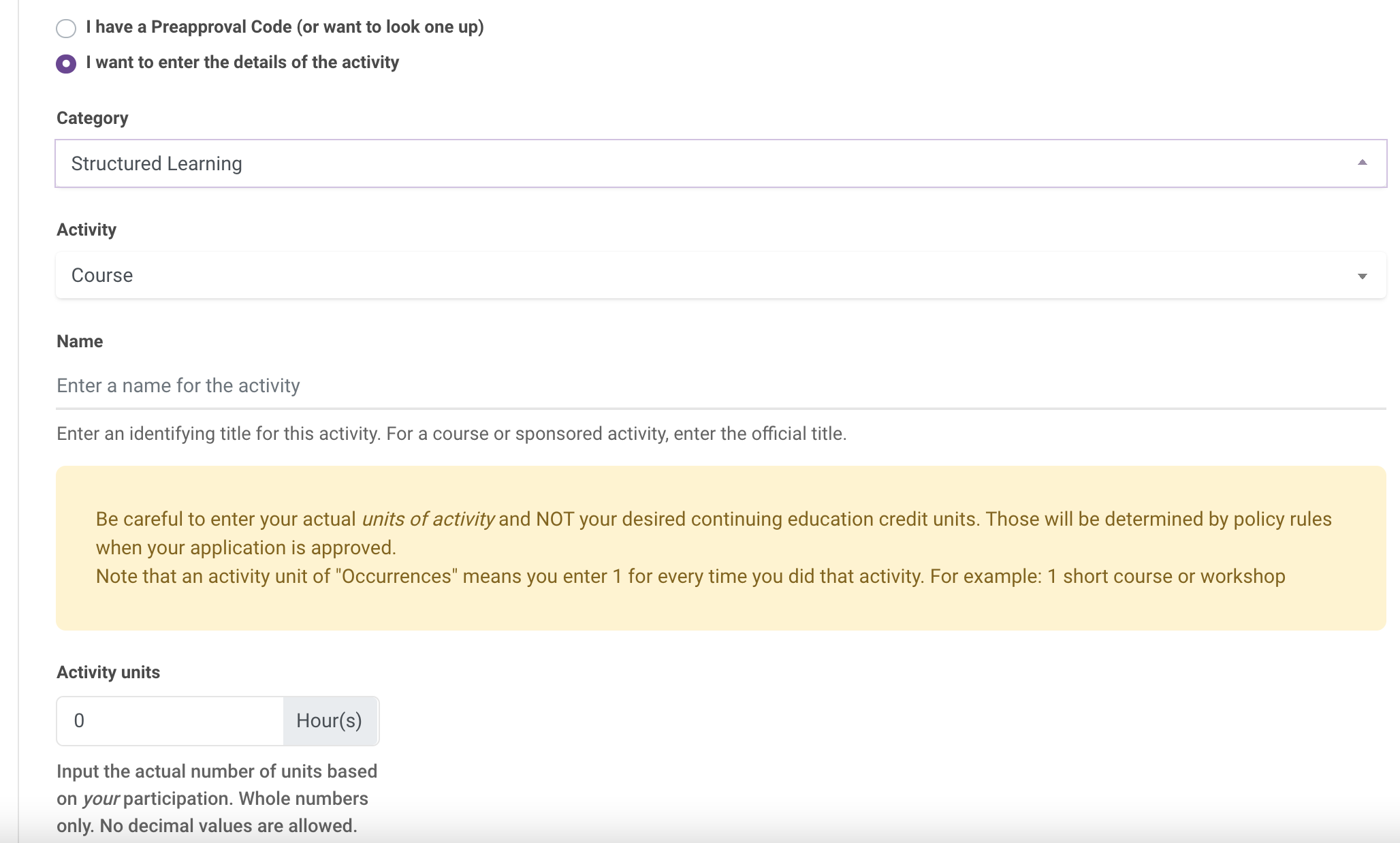Click the 'Enter an identifying title' help text
Viewport: 1400px width, 843px height.
(451, 434)
